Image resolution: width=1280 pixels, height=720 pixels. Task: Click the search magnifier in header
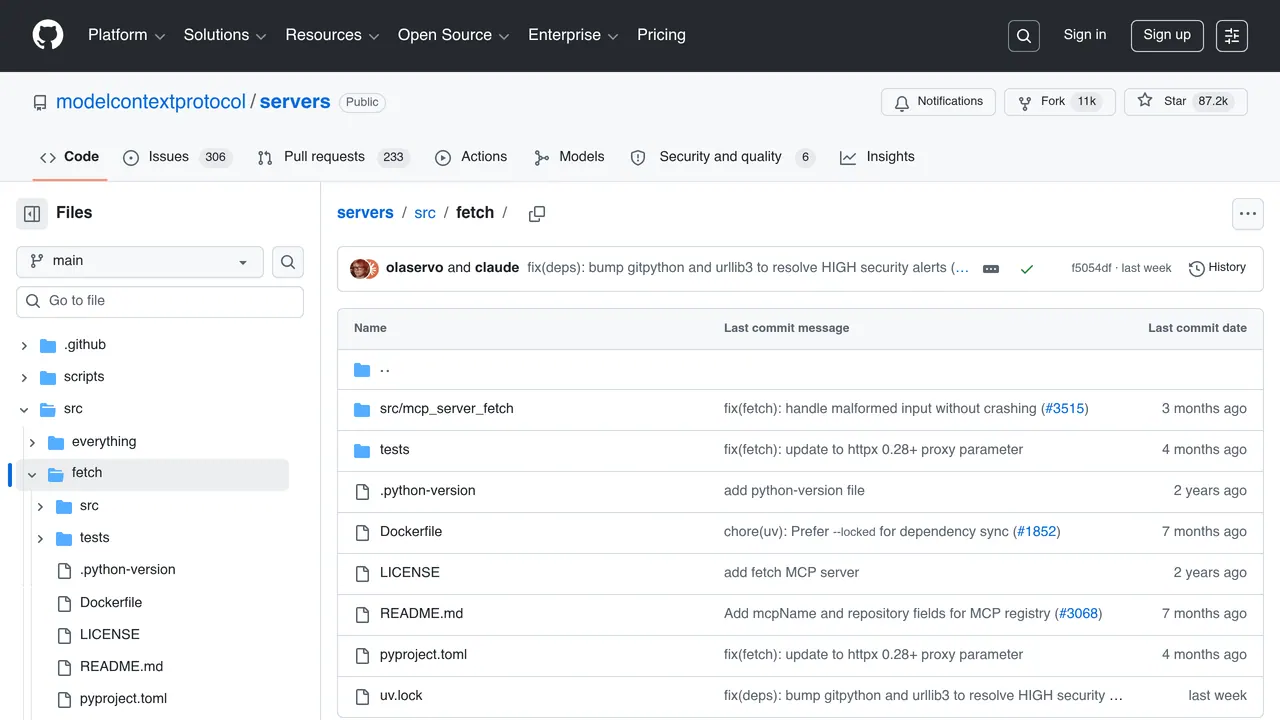[x=1024, y=36]
